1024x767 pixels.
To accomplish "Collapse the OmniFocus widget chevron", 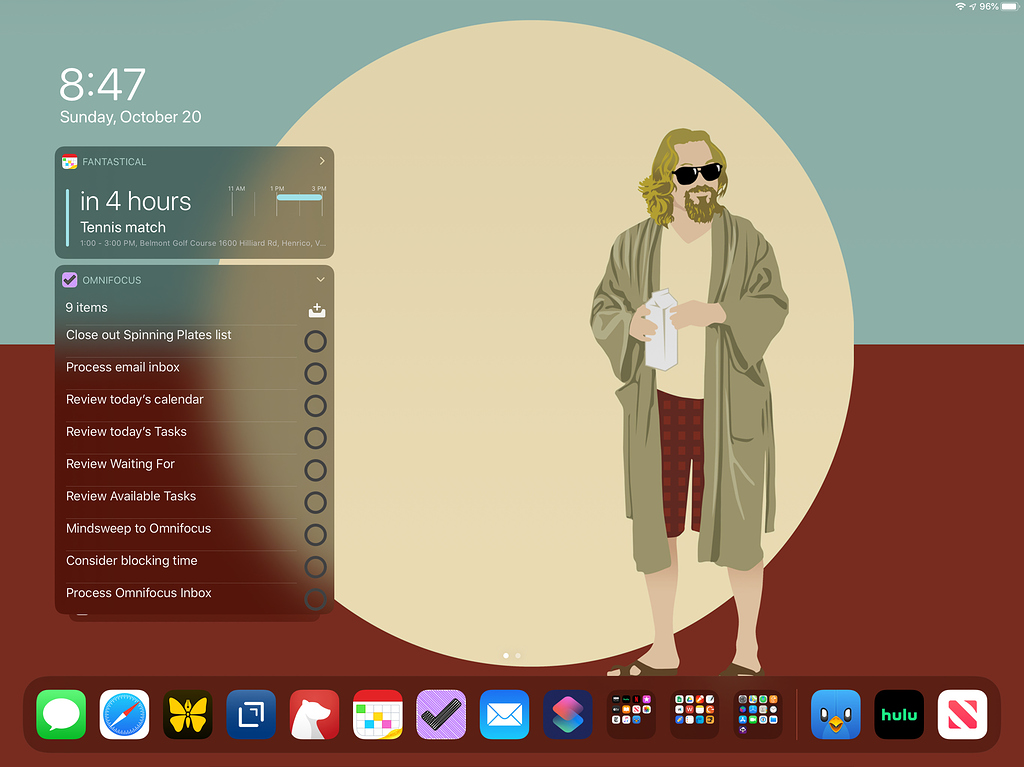I will pos(321,280).
